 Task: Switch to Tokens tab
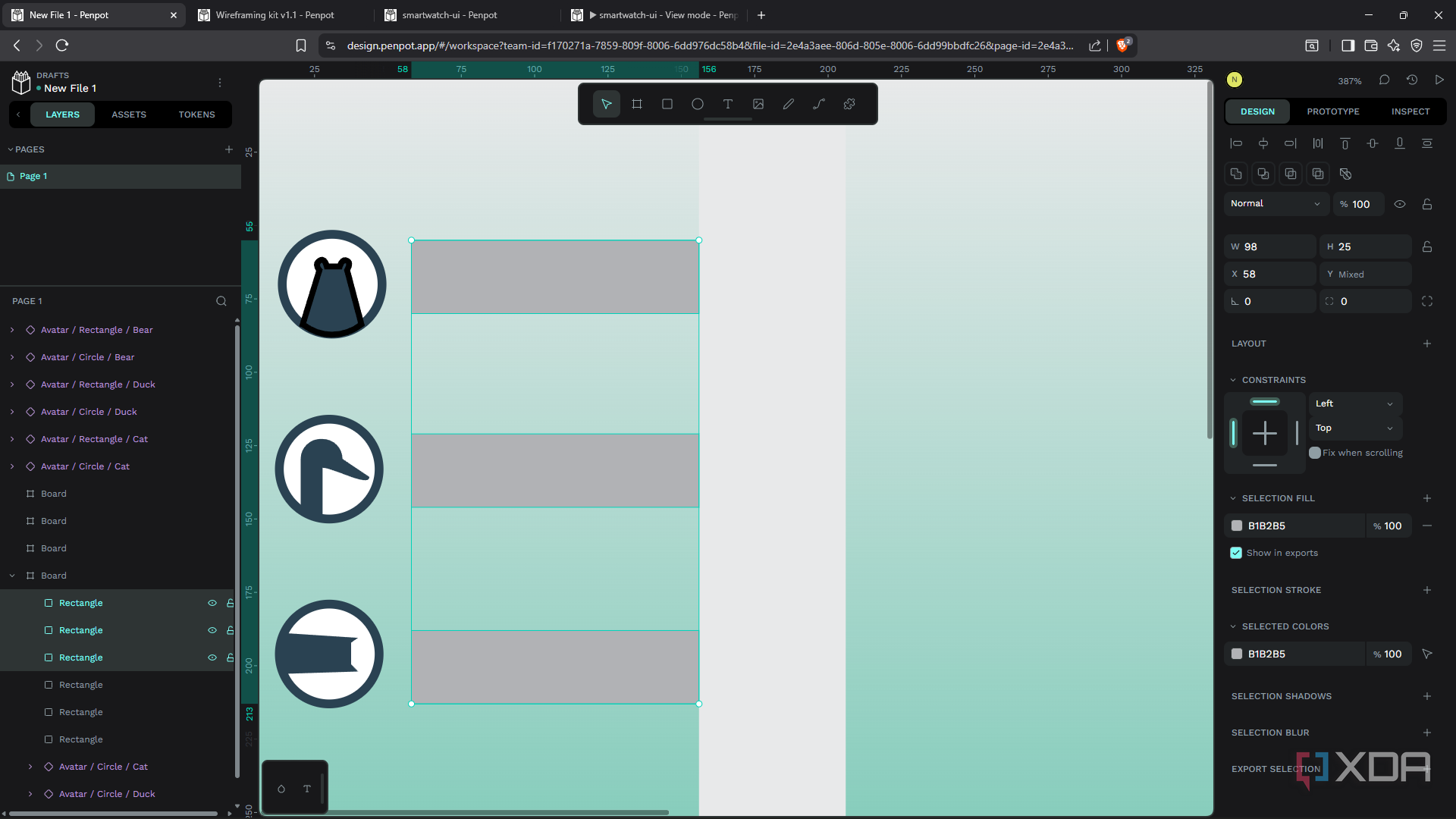click(x=197, y=115)
